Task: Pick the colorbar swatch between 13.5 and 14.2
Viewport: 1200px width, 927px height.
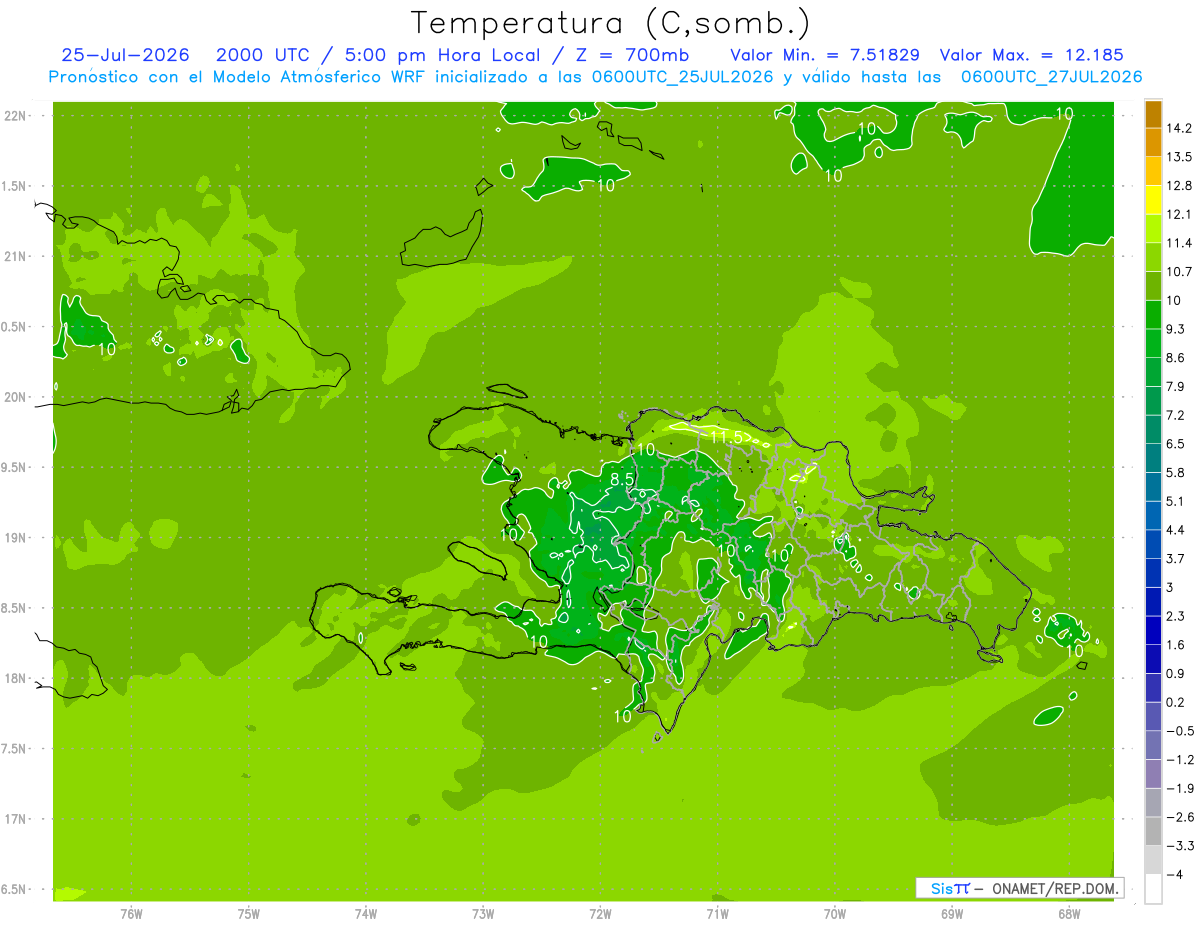Action: [x=1153, y=143]
